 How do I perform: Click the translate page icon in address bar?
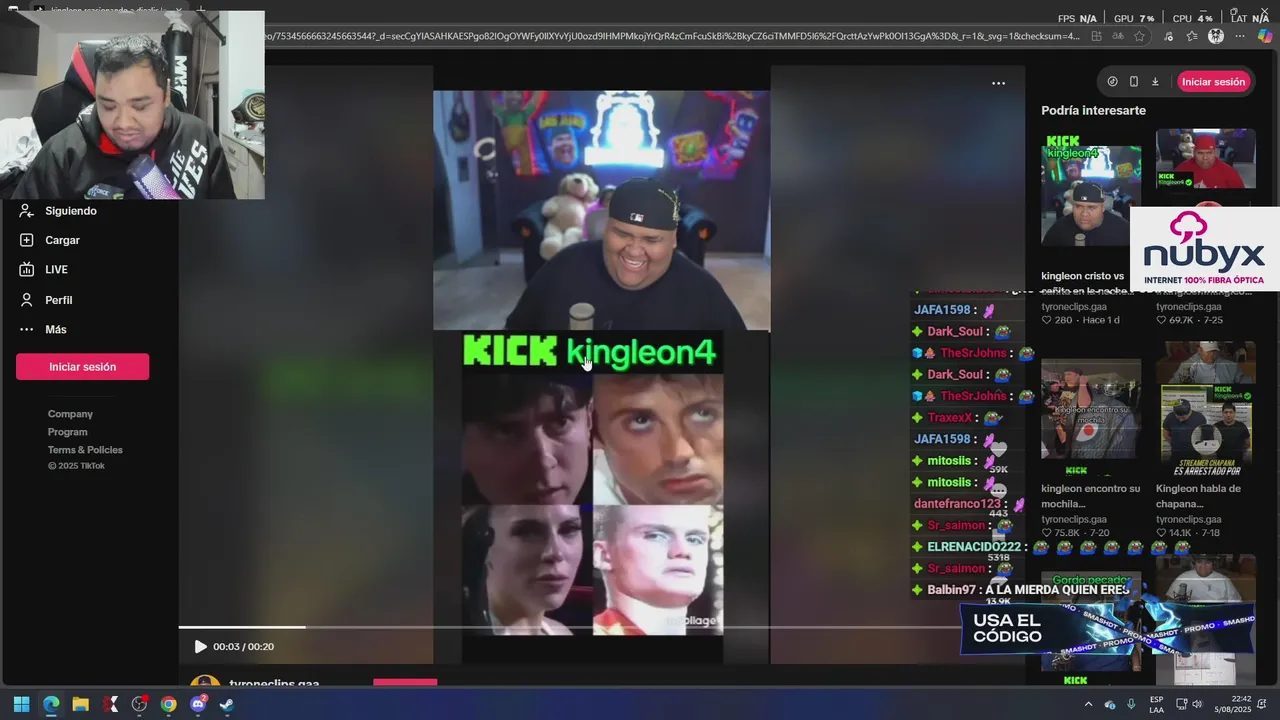tap(1118, 36)
